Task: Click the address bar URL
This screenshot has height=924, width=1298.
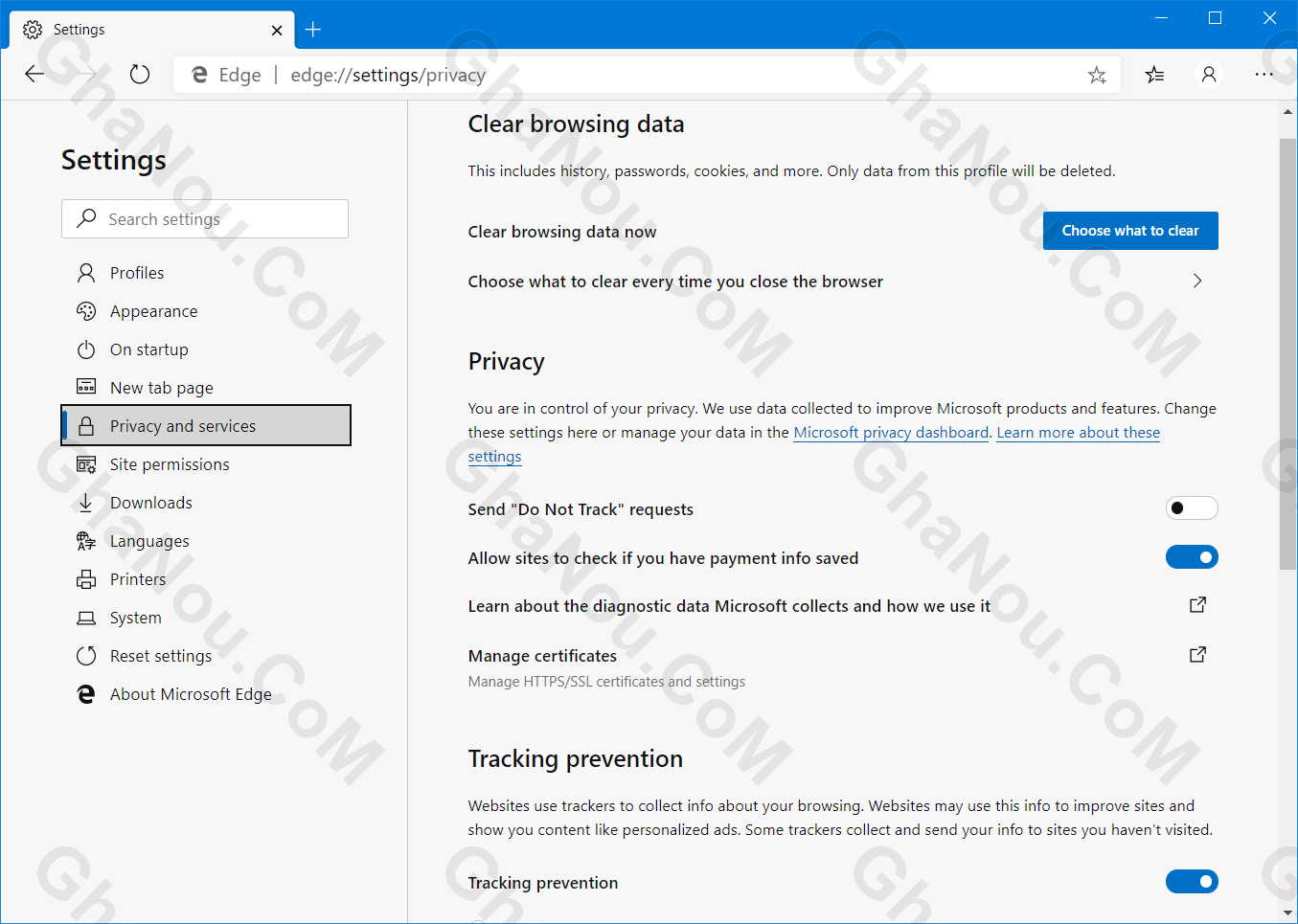Action: [388, 75]
